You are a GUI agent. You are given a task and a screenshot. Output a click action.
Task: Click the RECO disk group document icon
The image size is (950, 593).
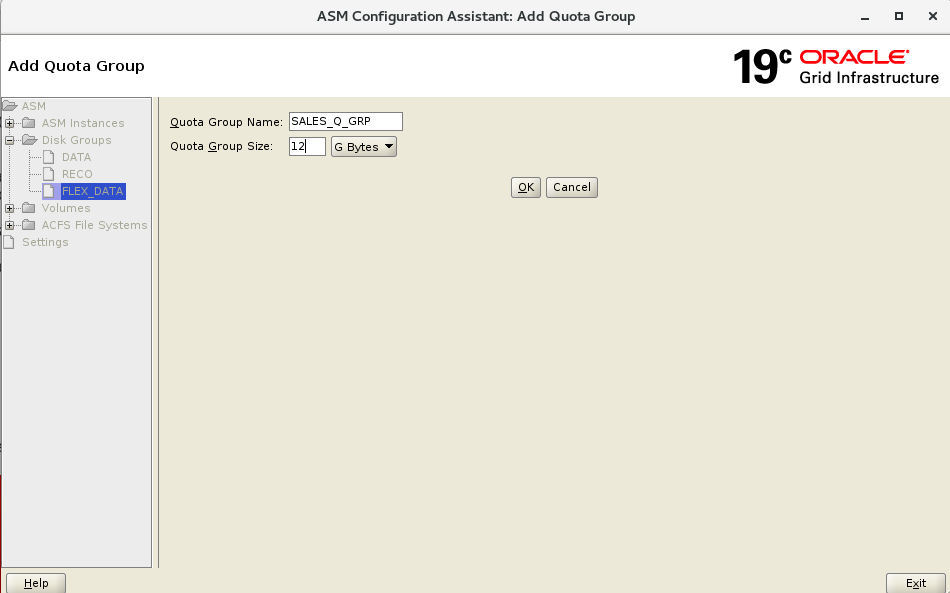click(x=48, y=174)
